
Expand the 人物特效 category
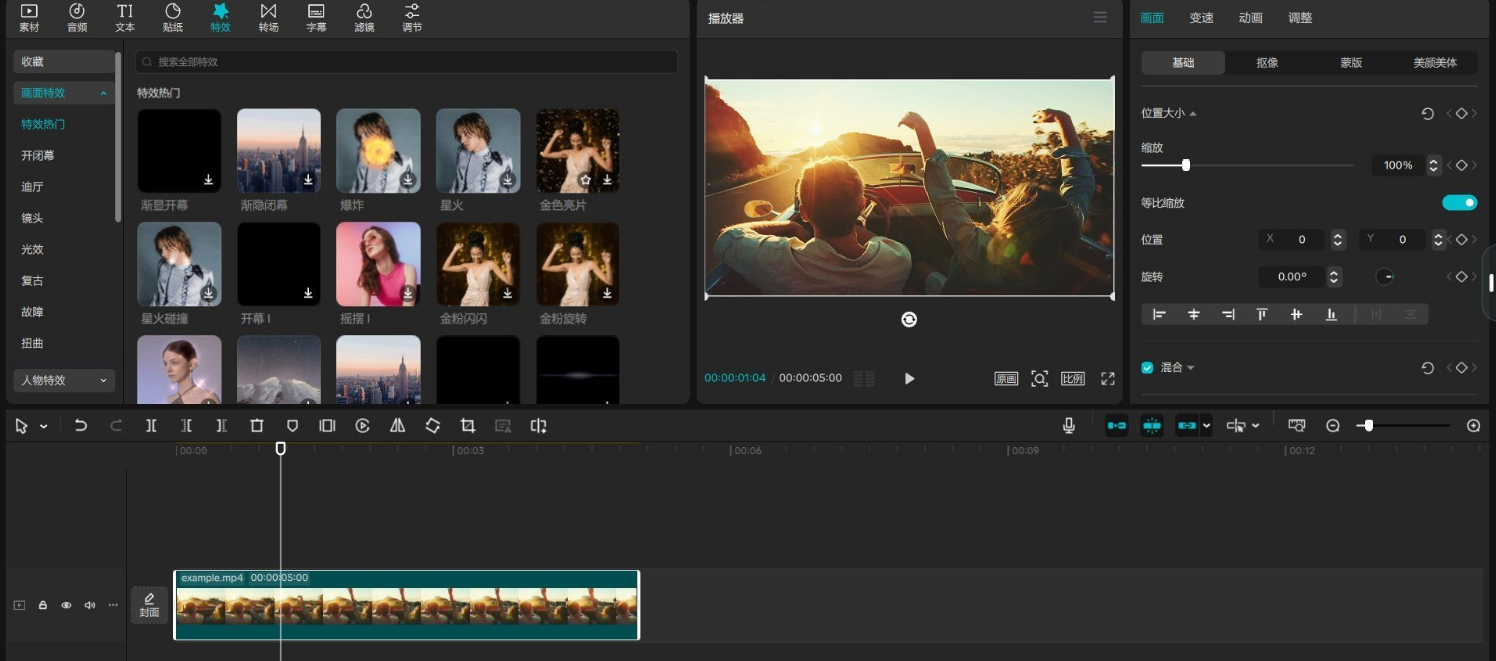[x=64, y=380]
